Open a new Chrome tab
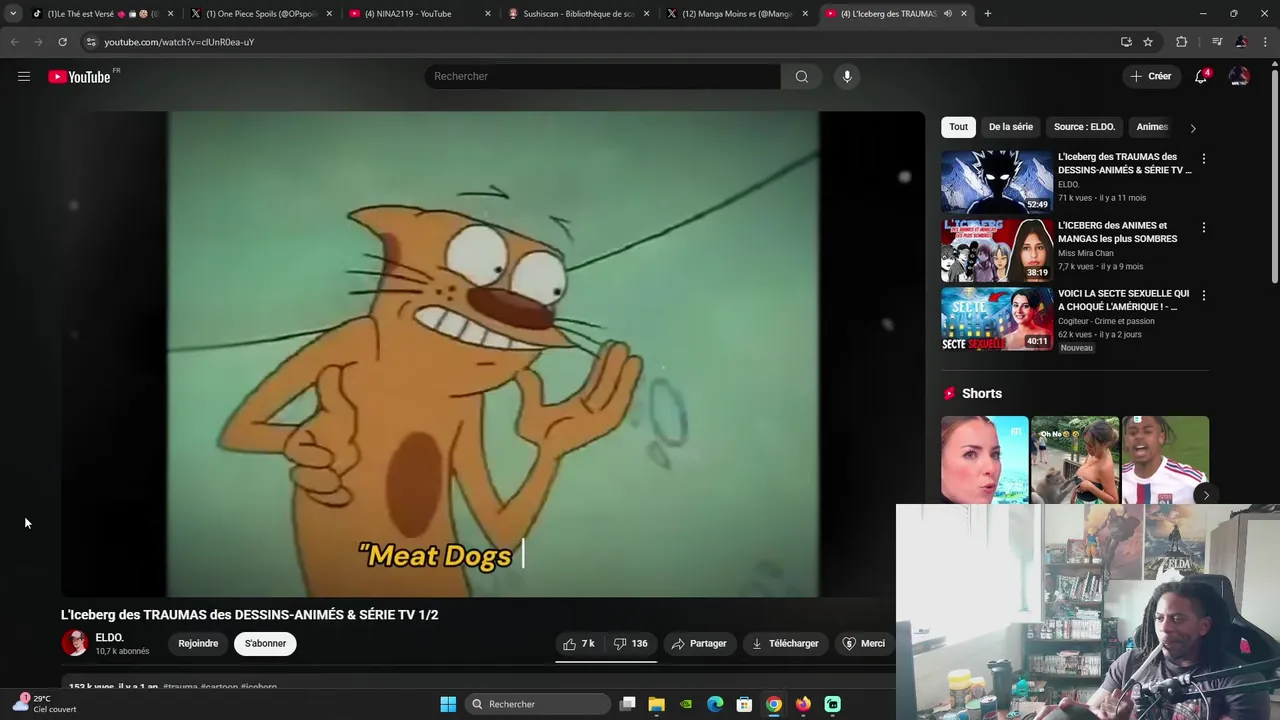 pyautogui.click(x=987, y=14)
